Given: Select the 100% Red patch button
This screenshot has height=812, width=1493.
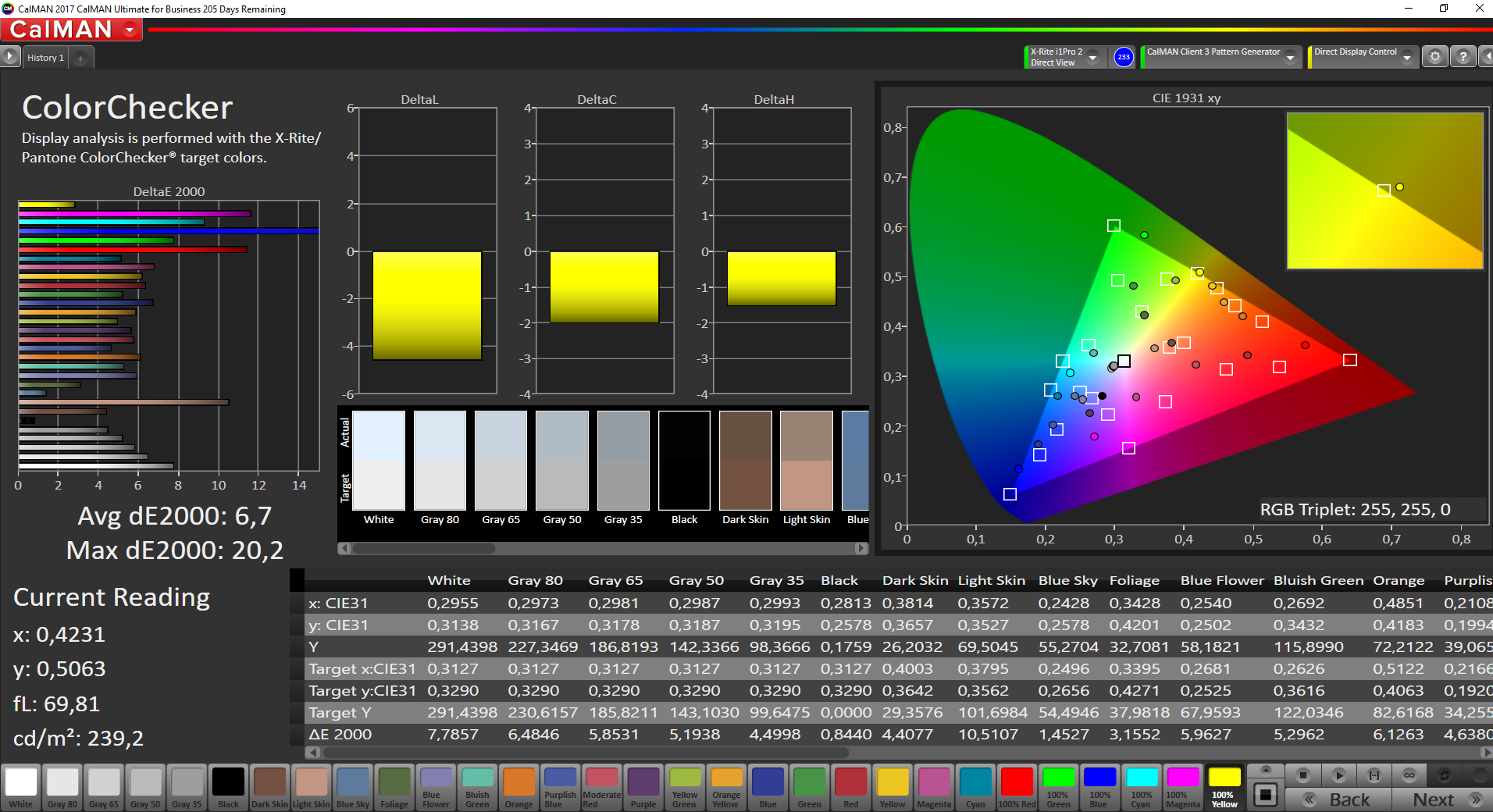Looking at the screenshot, I should [x=1017, y=787].
